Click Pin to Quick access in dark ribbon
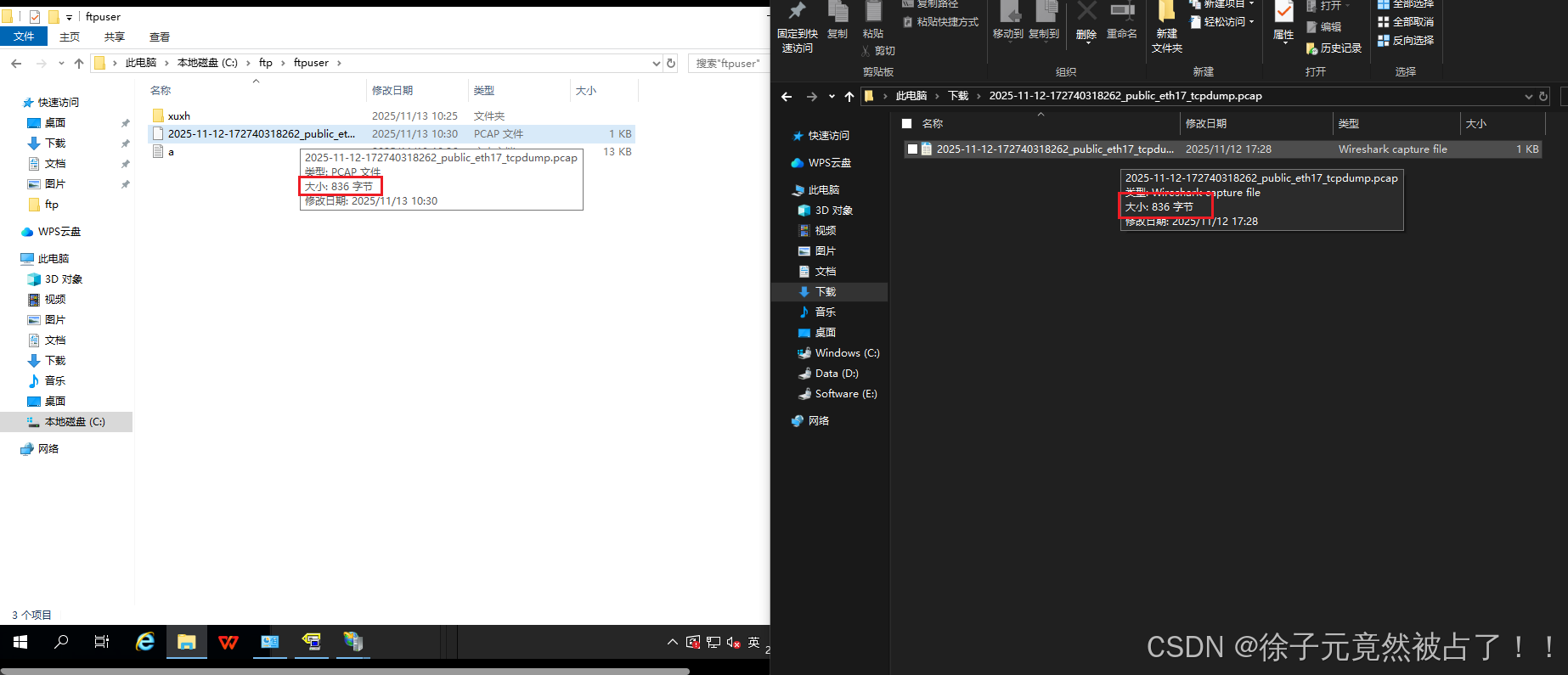 [797, 27]
